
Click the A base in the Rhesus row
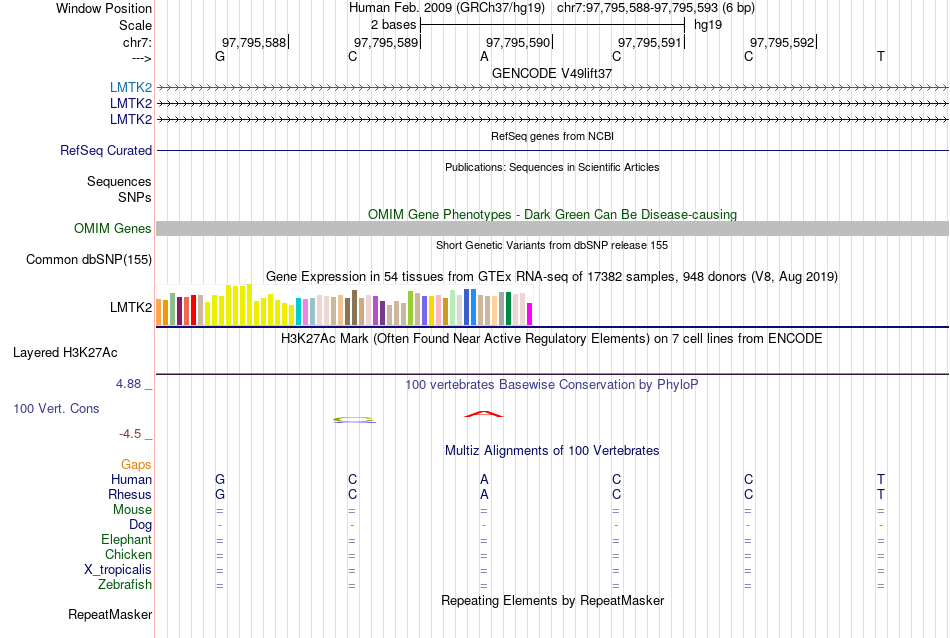tap(484, 494)
